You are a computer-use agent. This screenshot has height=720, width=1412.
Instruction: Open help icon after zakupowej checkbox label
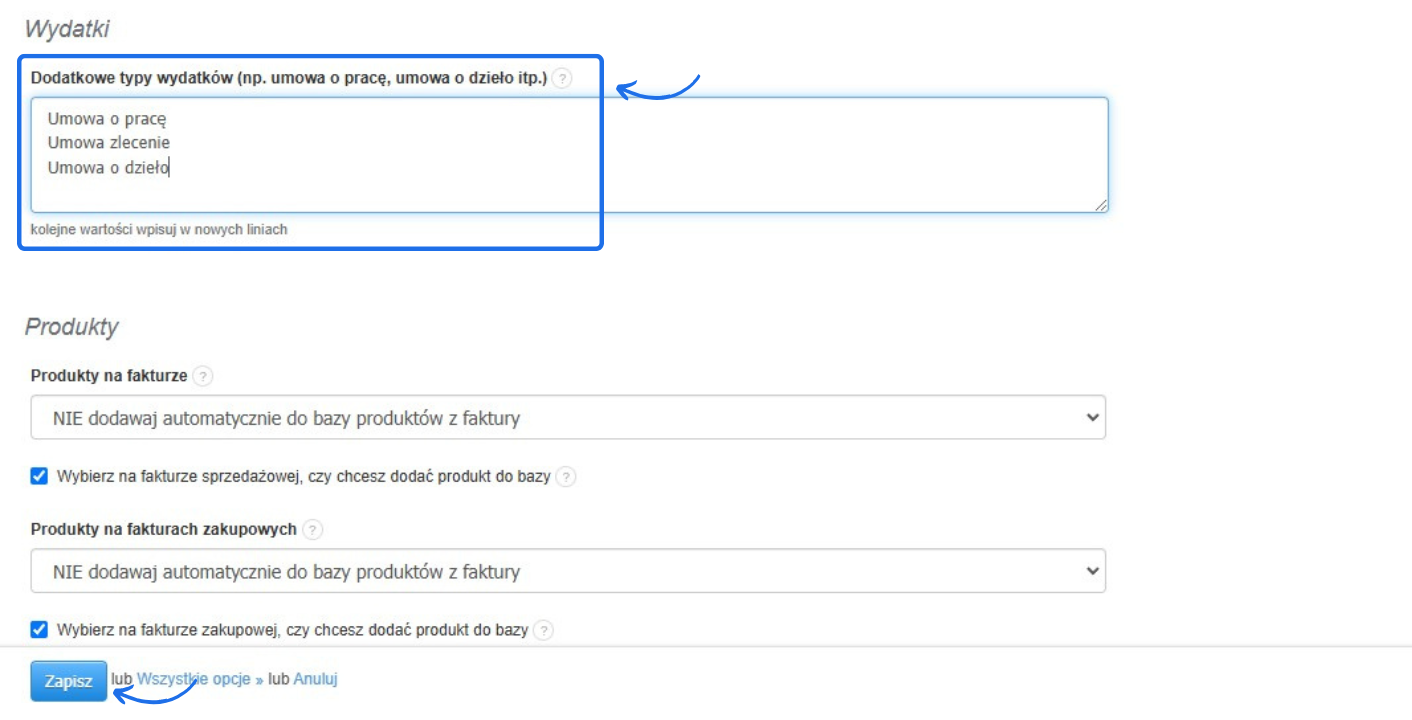[543, 630]
